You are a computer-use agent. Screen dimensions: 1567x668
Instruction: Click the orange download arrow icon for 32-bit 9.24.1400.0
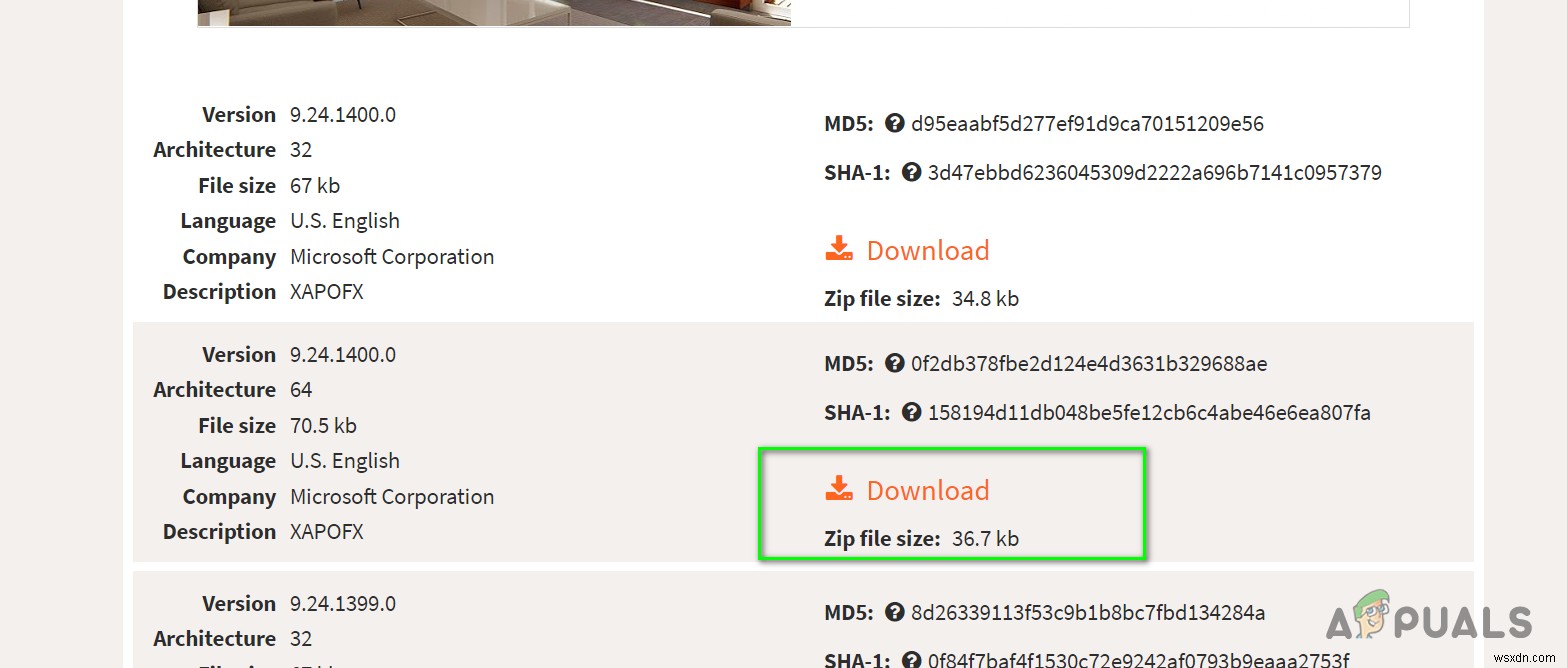click(x=839, y=249)
